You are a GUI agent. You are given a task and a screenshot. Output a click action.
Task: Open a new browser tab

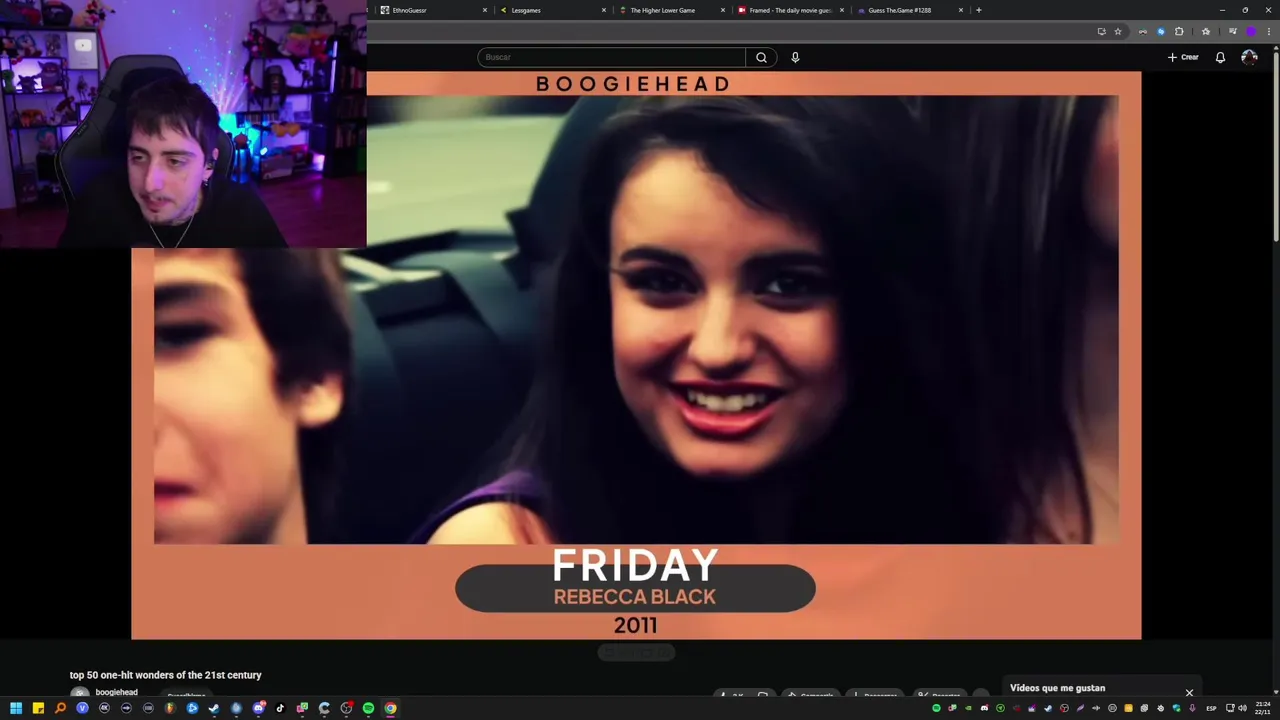pyautogui.click(x=978, y=10)
